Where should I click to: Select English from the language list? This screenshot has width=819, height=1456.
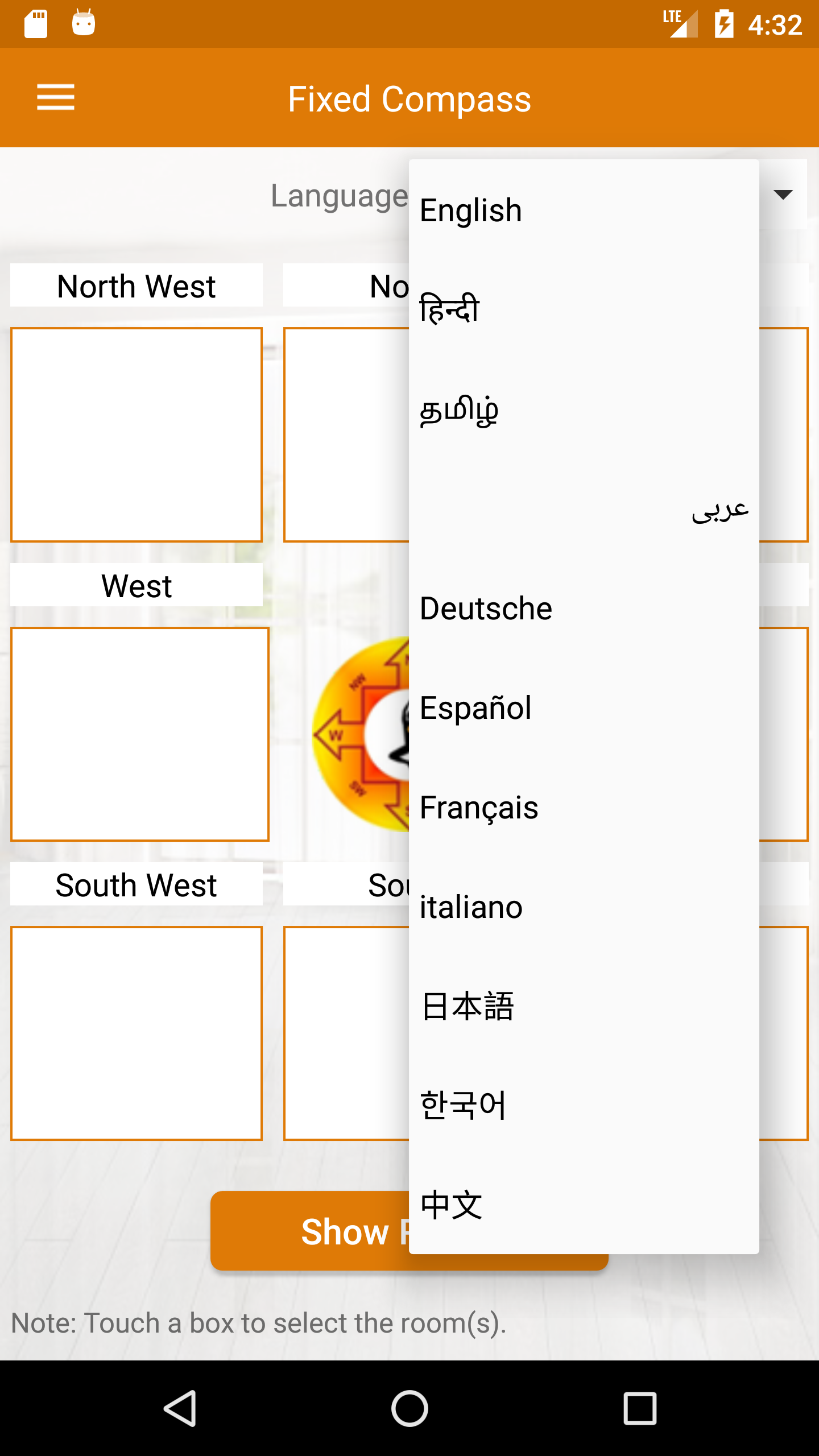(x=584, y=210)
